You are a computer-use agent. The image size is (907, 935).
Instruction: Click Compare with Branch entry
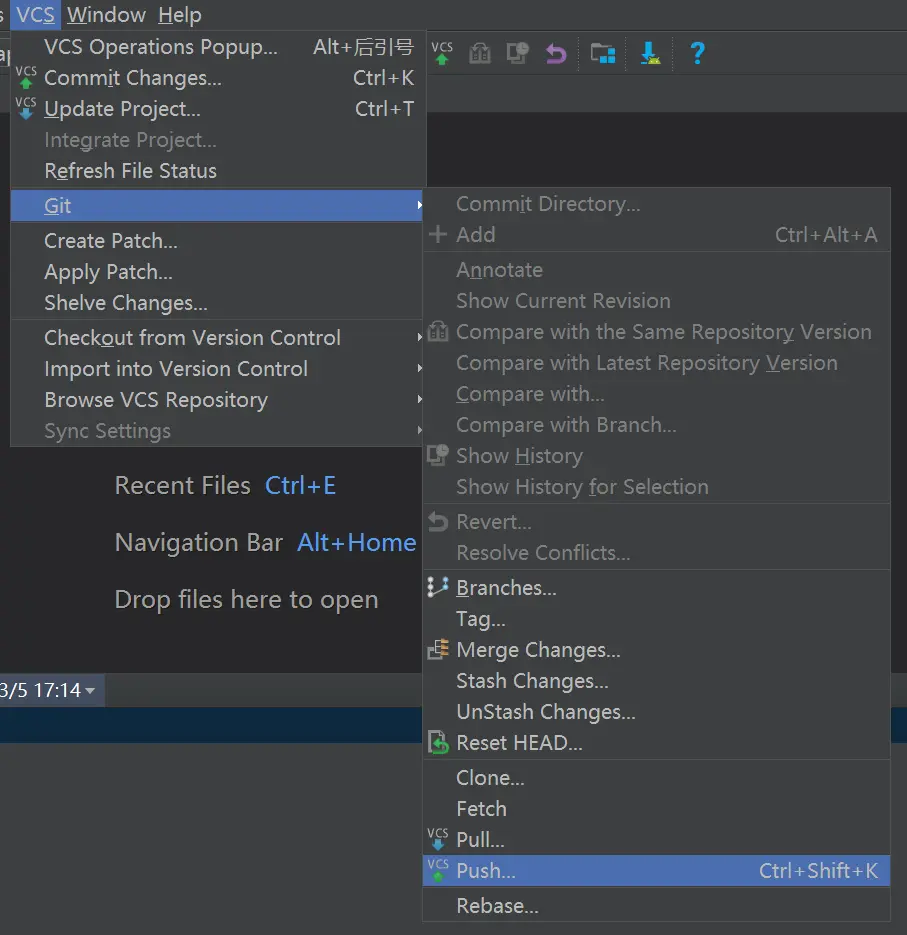click(x=656, y=425)
